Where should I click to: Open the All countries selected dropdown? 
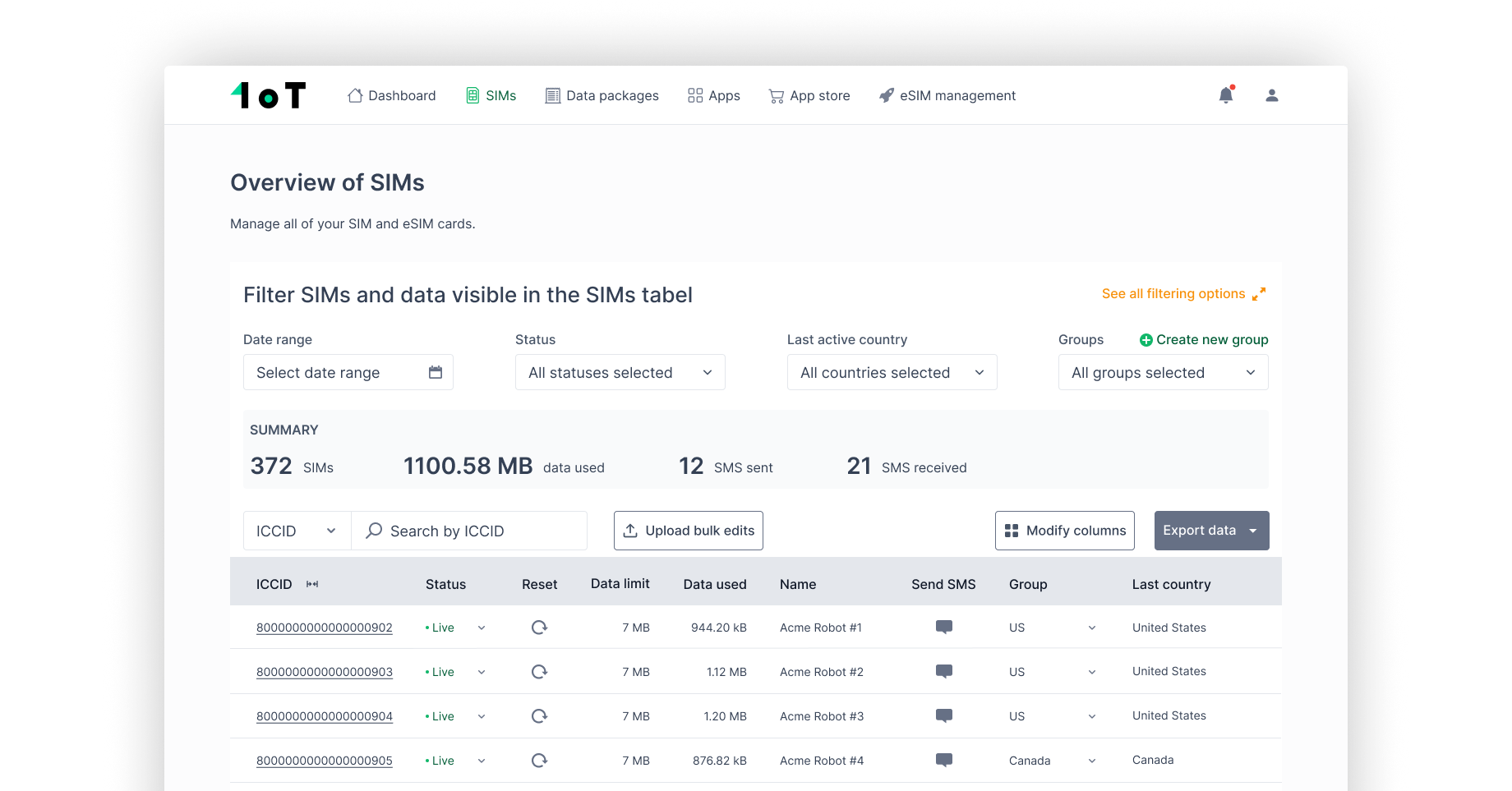point(892,372)
